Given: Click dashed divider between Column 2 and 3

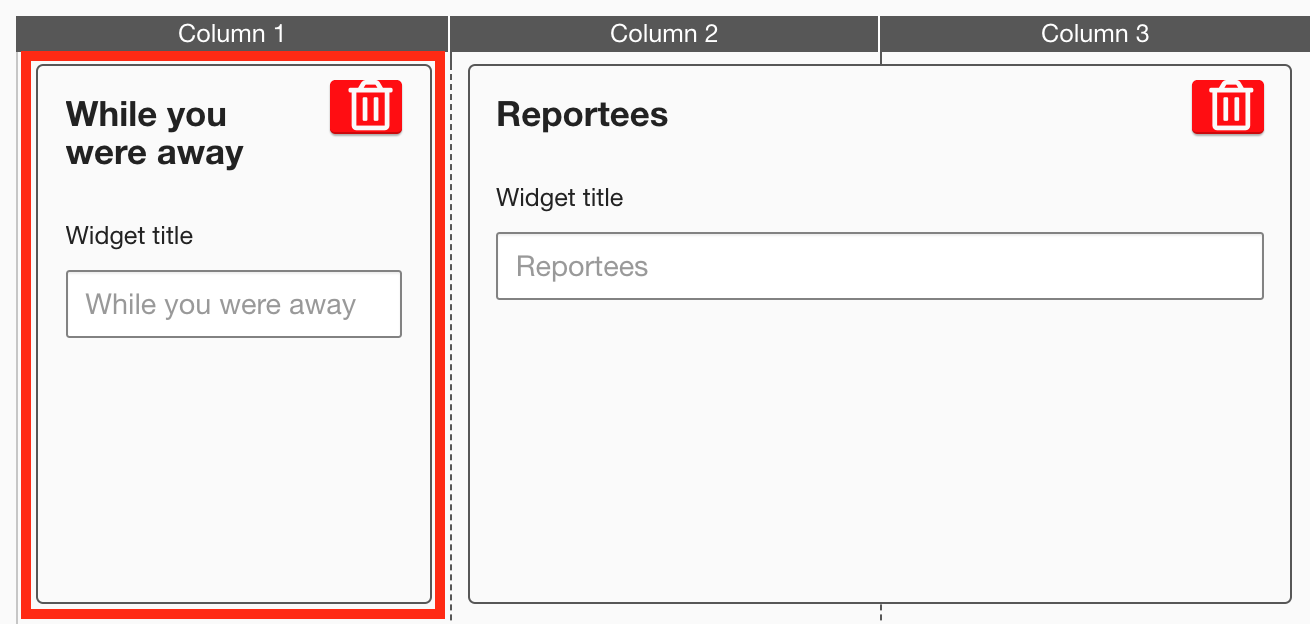Looking at the screenshot, I should coord(881,612).
